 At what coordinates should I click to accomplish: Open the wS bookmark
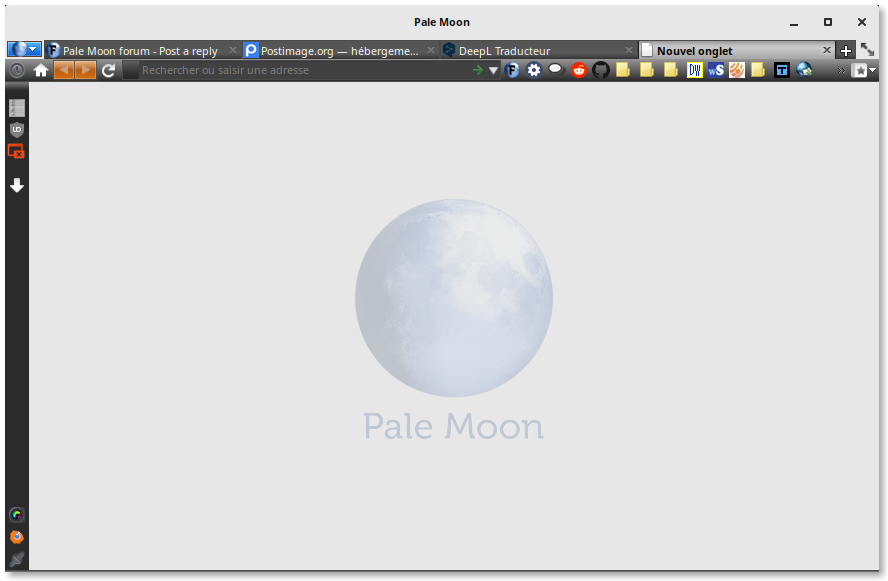716,70
